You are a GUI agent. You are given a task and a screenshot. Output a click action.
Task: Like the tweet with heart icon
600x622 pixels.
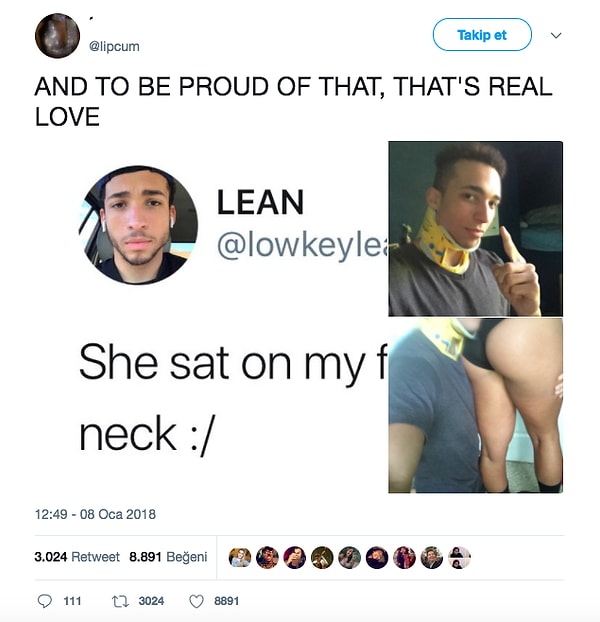click(196, 601)
